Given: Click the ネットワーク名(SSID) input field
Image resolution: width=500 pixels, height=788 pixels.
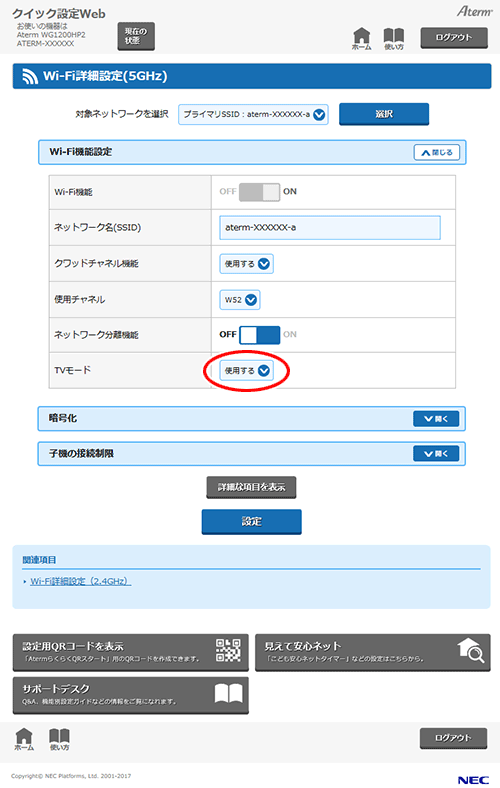Looking at the screenshot, I should point(330,228).
